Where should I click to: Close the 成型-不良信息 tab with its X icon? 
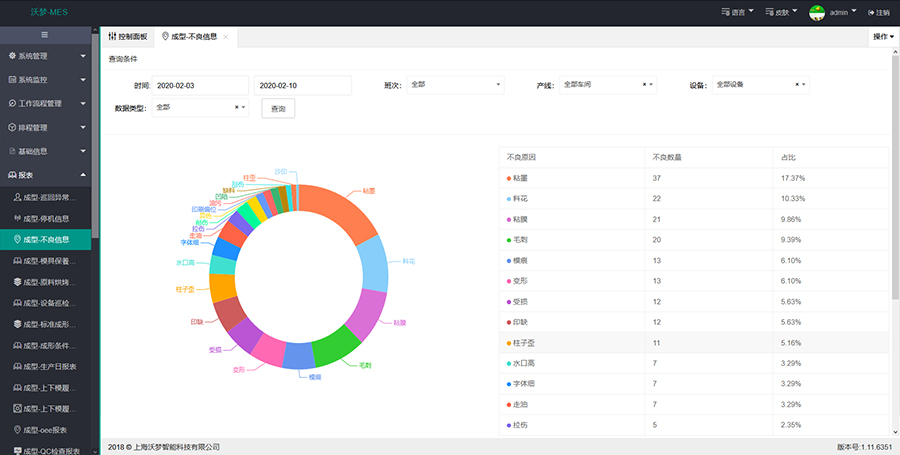click(x=226, y=36)
